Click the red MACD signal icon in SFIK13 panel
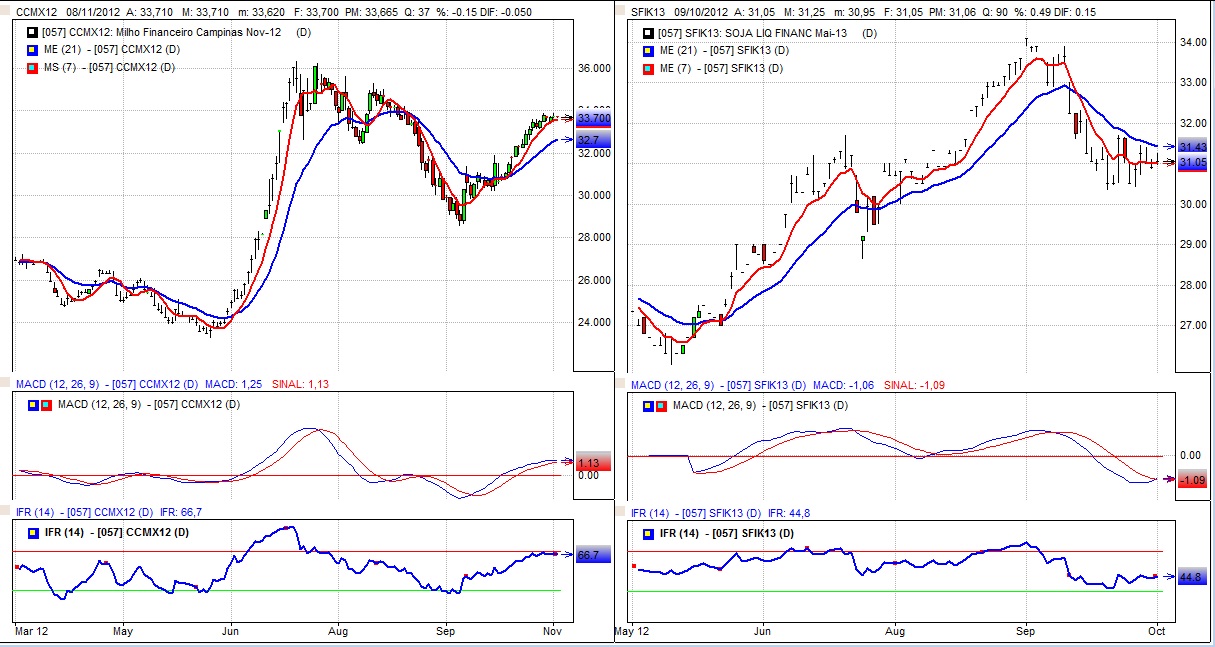 coord(661,406)
